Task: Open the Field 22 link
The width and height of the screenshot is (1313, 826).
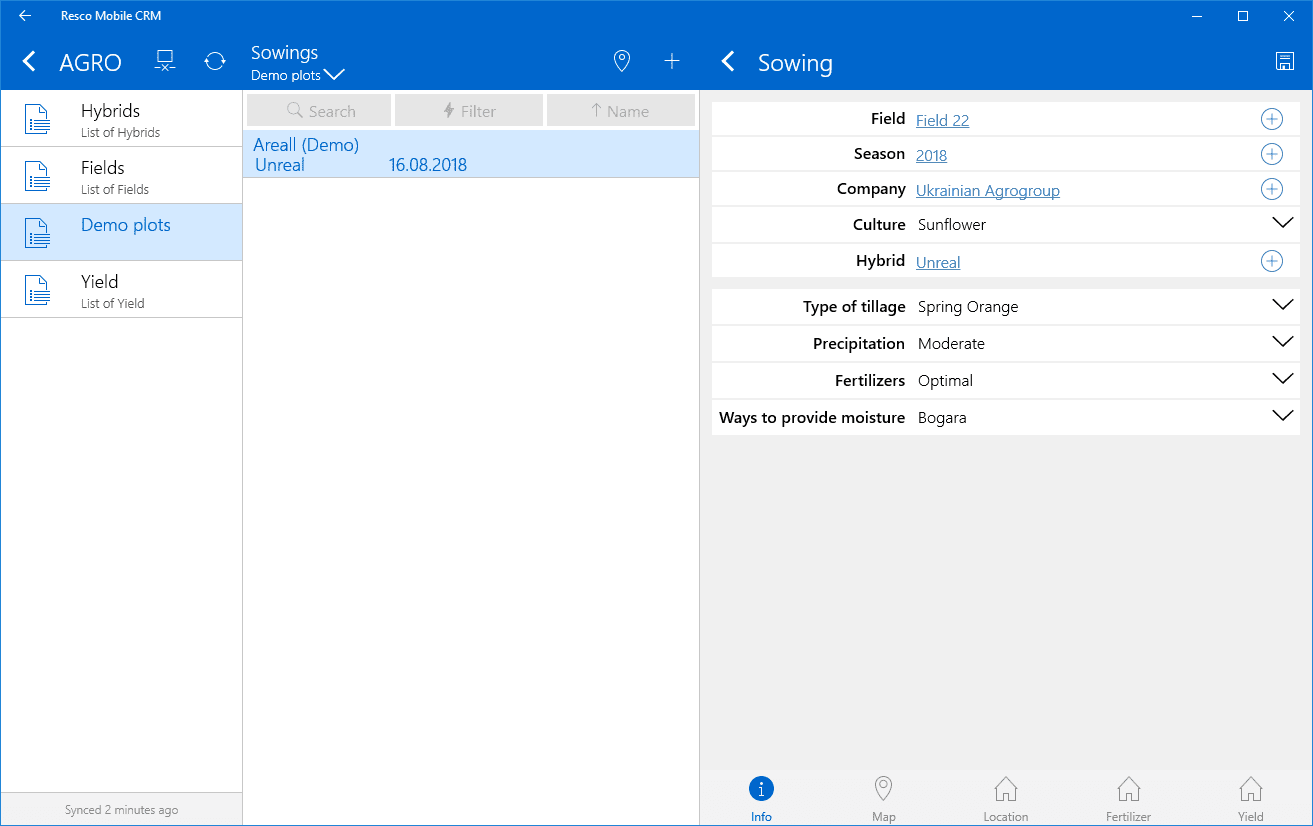Action: pyautogui.click(x=942, y=120)
